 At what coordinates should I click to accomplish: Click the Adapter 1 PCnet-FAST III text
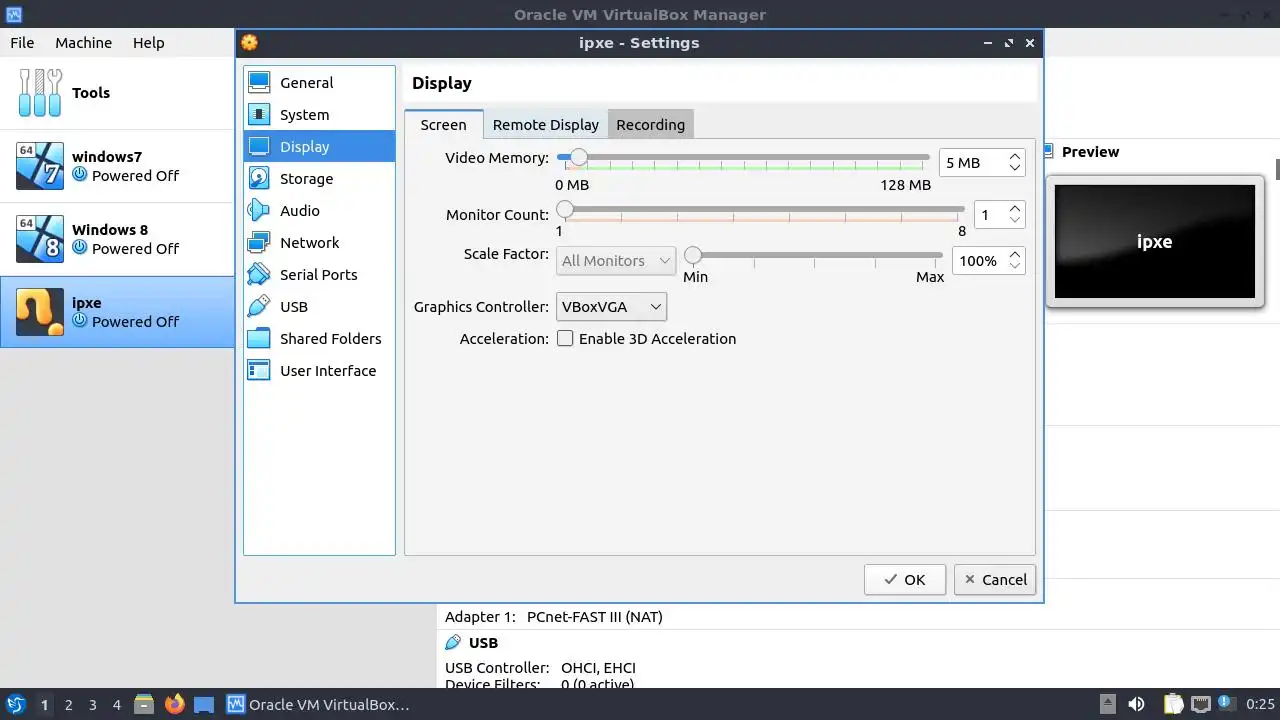pyautogui.click(x=553, y=617)
